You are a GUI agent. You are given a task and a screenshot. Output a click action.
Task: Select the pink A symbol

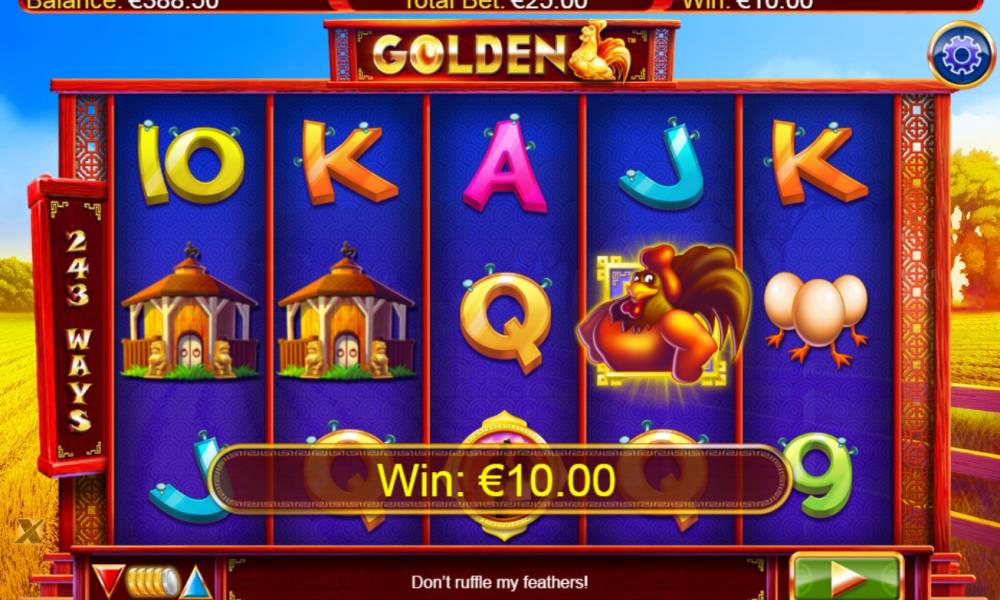point(505,165)
